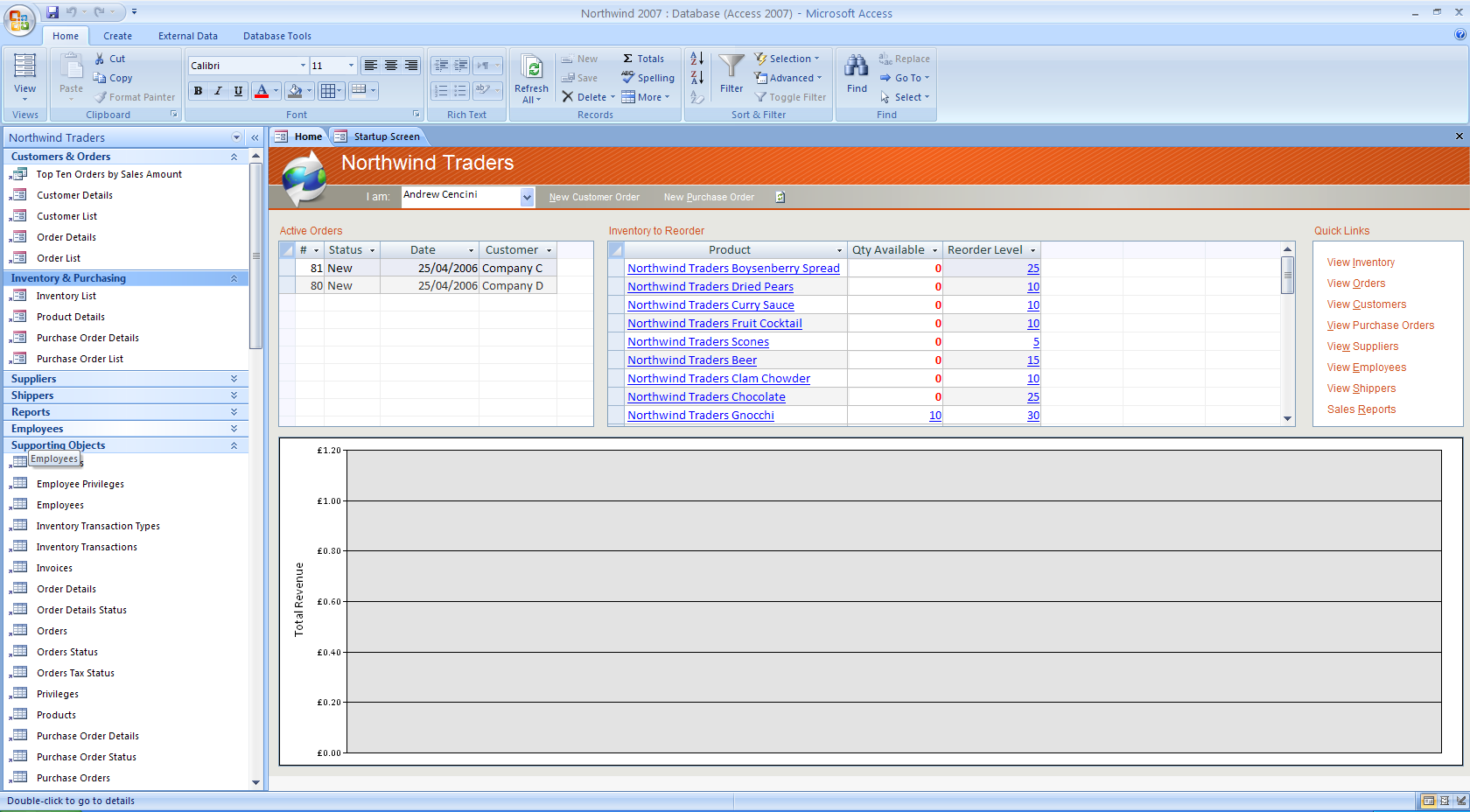The height and width of the screenshot is (812, 1470).
Task: Open the 'I am' employee dropdown
Action: [527, 197]
